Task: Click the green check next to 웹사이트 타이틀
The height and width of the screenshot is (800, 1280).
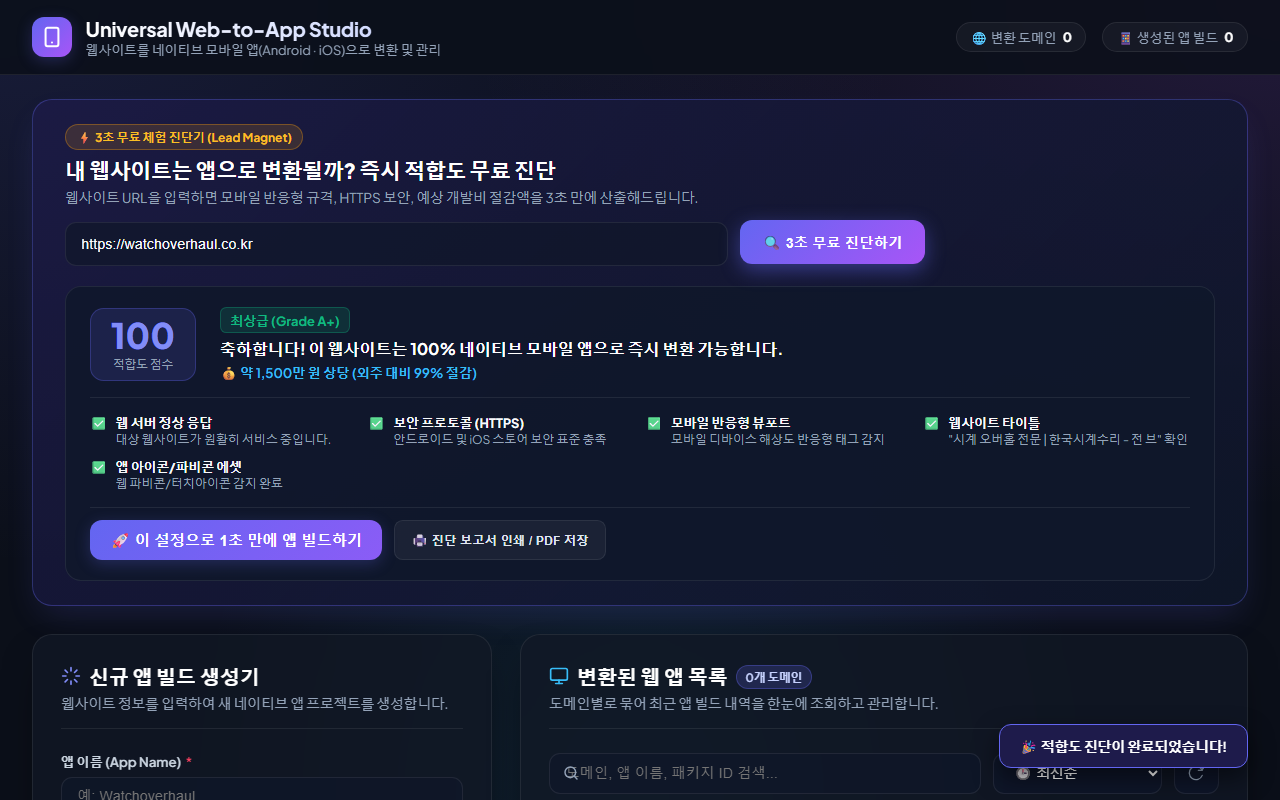Action: [x=931, y=423]
